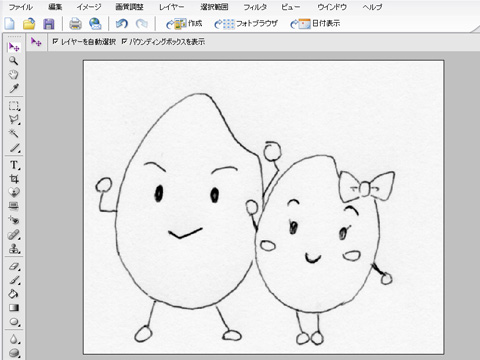Select the Red Eye Removal tool
The height and width of the screenshot is (360, 480).
point(14,220)
